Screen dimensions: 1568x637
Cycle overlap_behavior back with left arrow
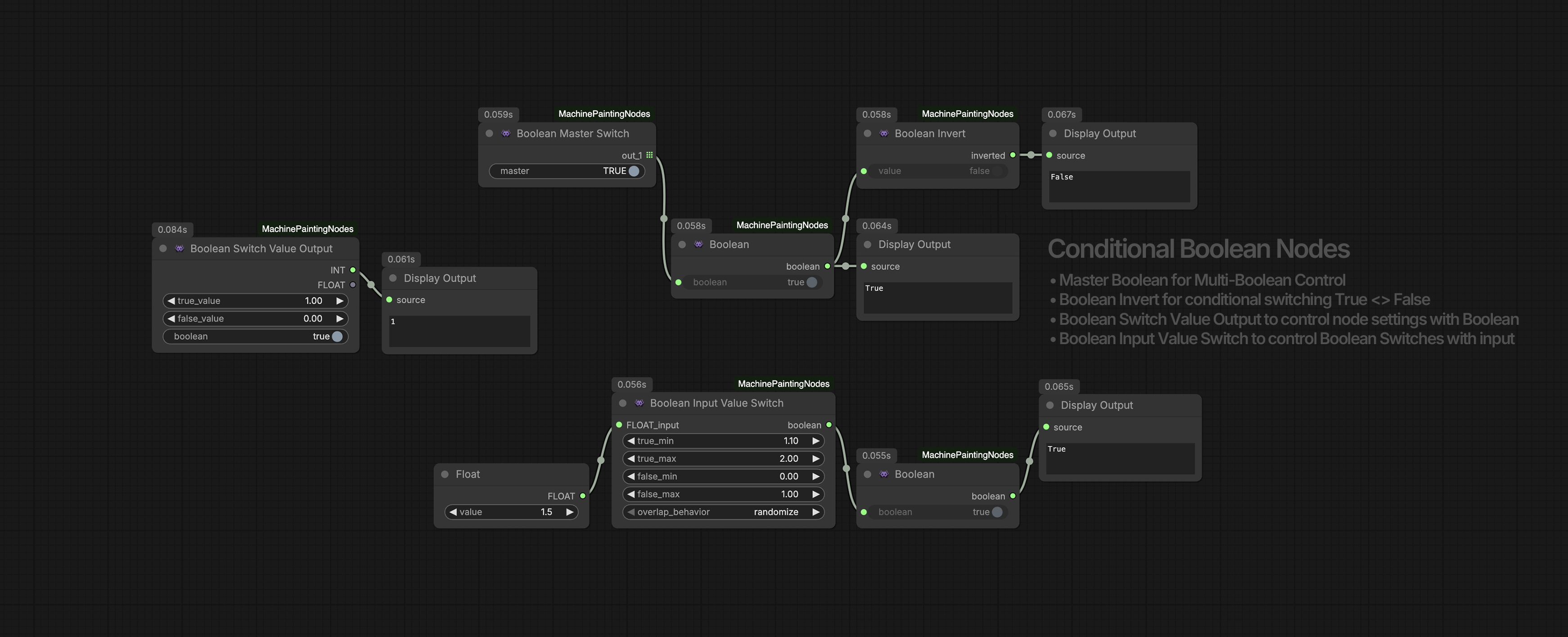click(631, 512)
